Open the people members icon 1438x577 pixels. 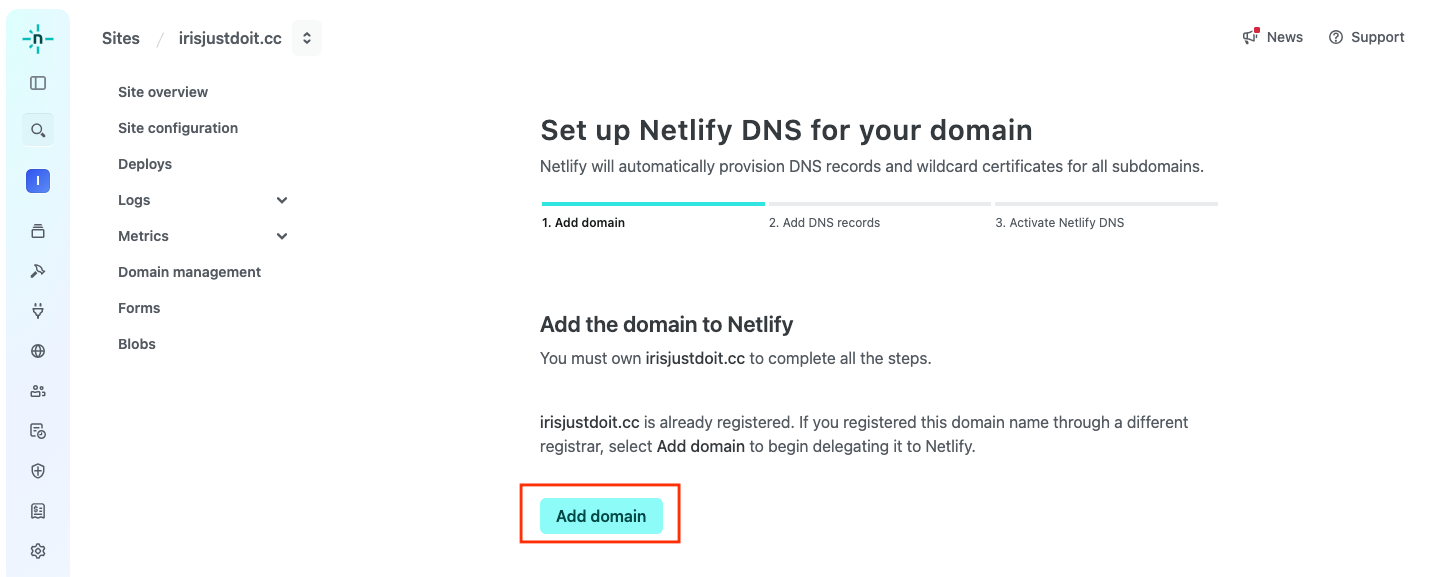tap(38, 391)
